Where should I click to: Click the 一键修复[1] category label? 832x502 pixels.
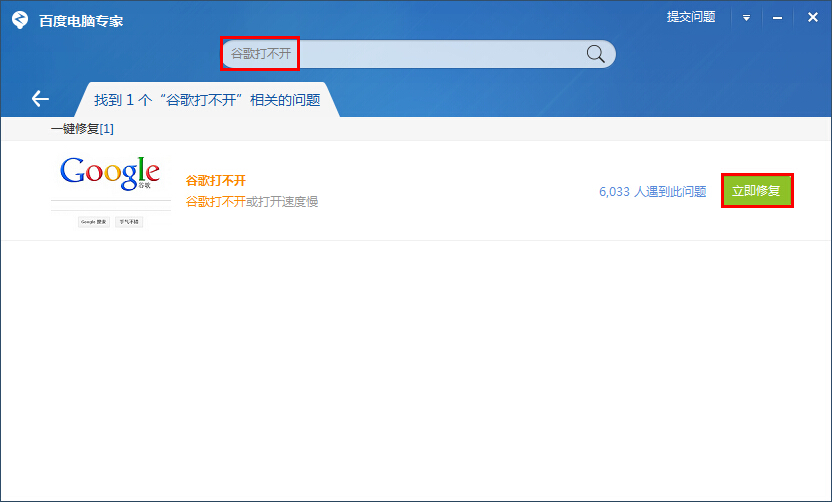[x=82, y=128]
